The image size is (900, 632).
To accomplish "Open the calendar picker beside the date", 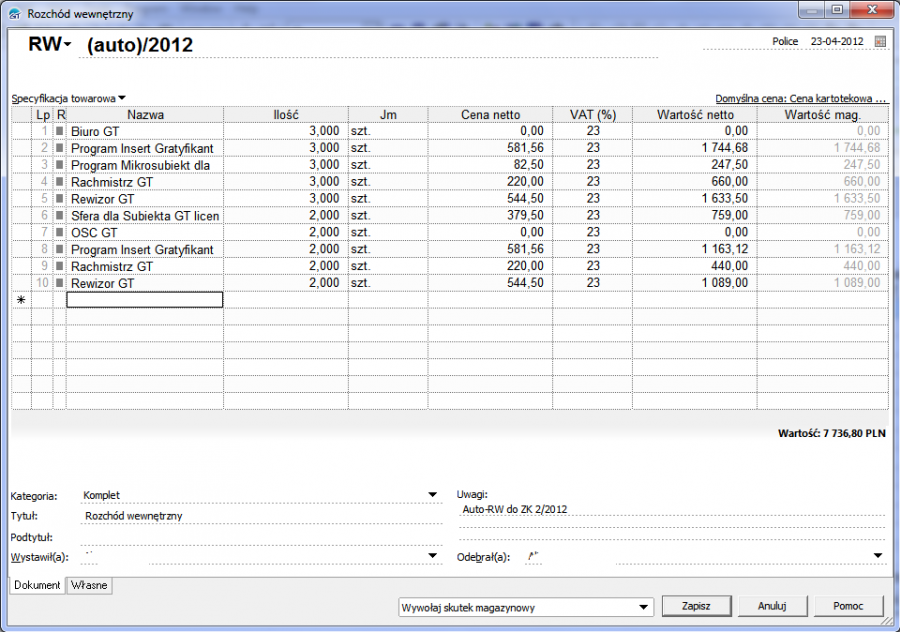I will coord(880,41).
